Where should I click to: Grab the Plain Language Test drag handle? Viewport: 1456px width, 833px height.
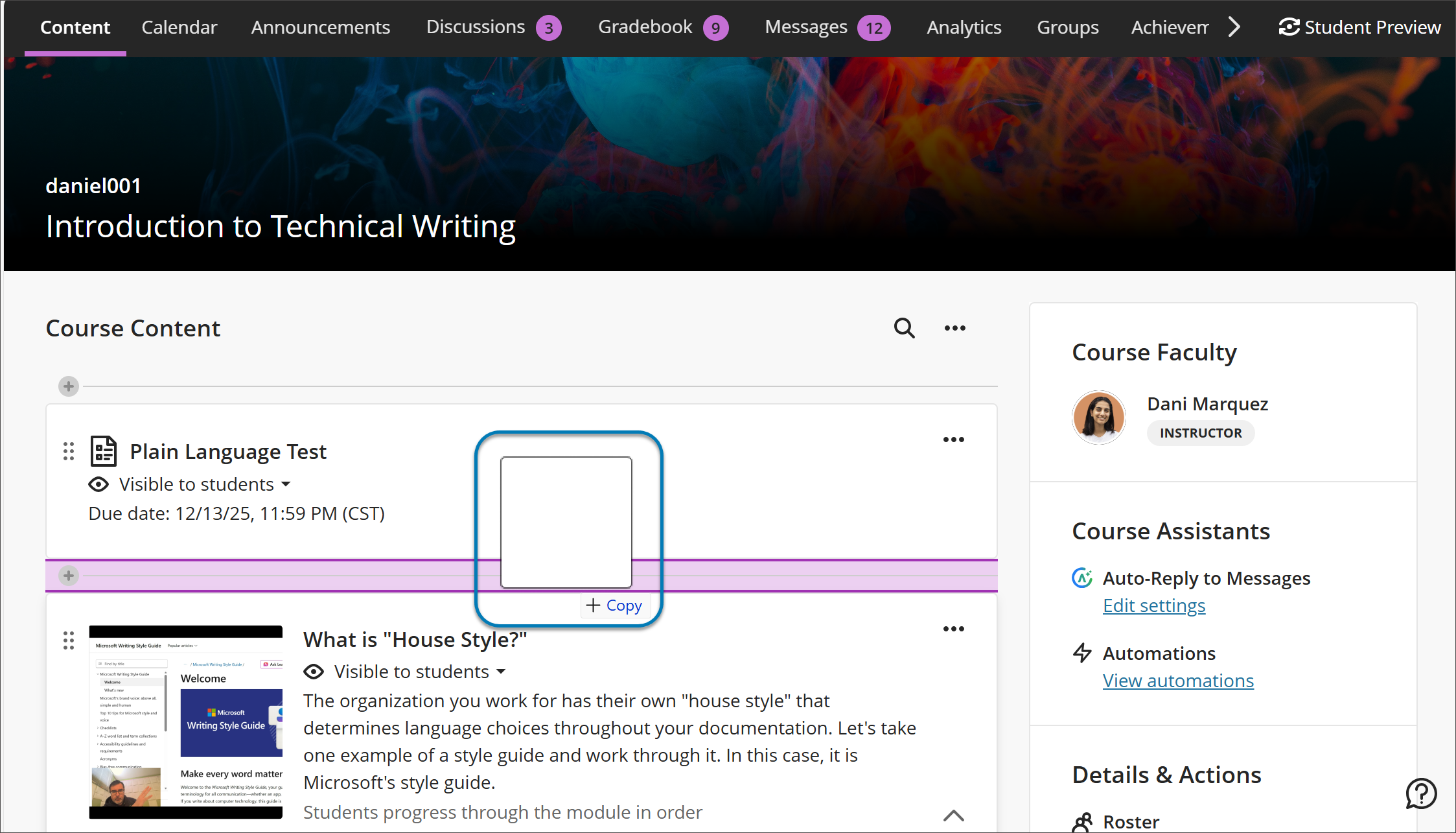(69, 451)
